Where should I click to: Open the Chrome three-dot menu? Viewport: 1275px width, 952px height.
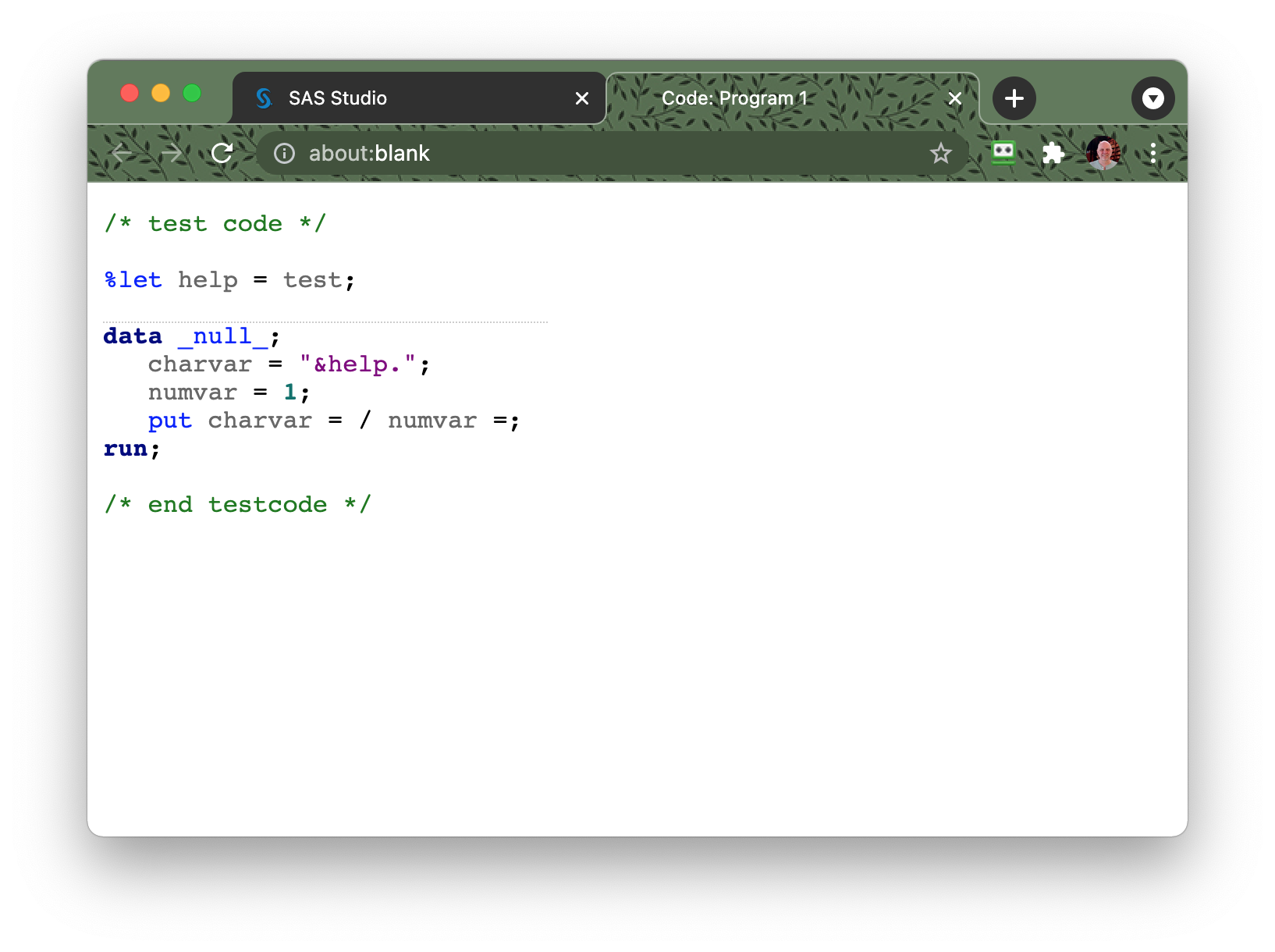tap(1153, 153)
